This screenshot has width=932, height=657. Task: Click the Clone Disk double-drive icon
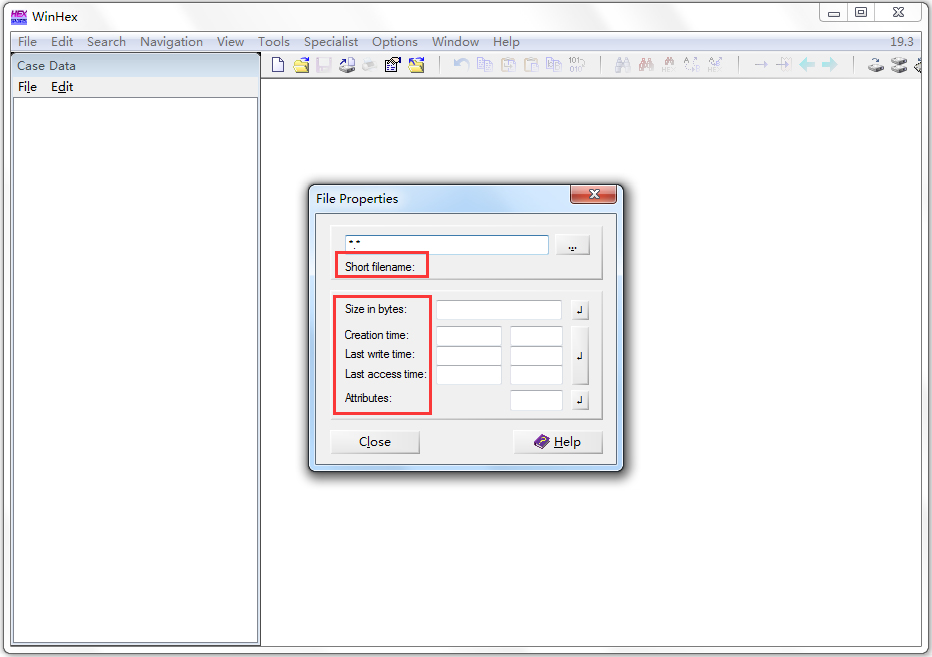899,65
